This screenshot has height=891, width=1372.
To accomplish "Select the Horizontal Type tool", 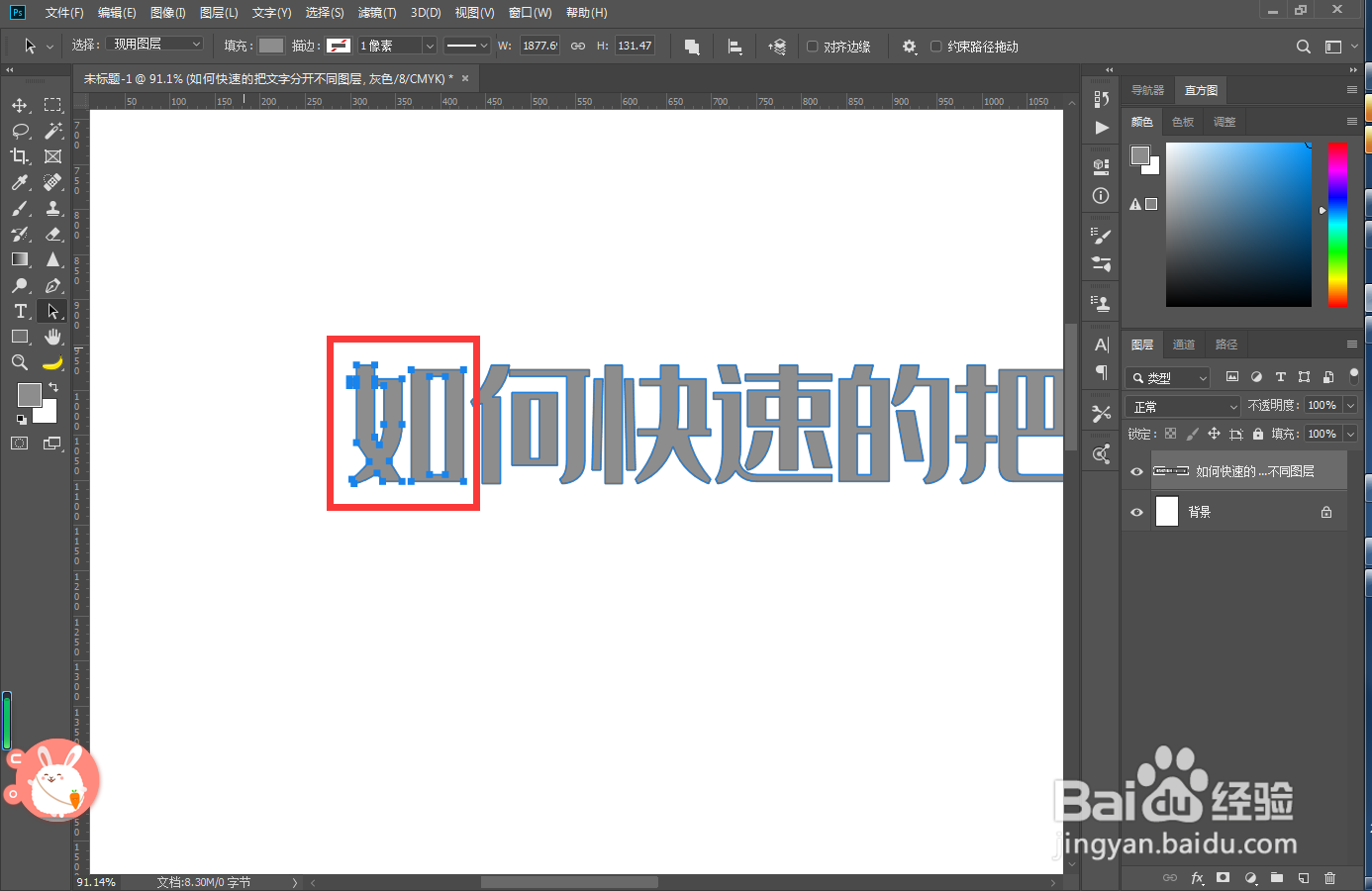I will (x=20, y=310).
